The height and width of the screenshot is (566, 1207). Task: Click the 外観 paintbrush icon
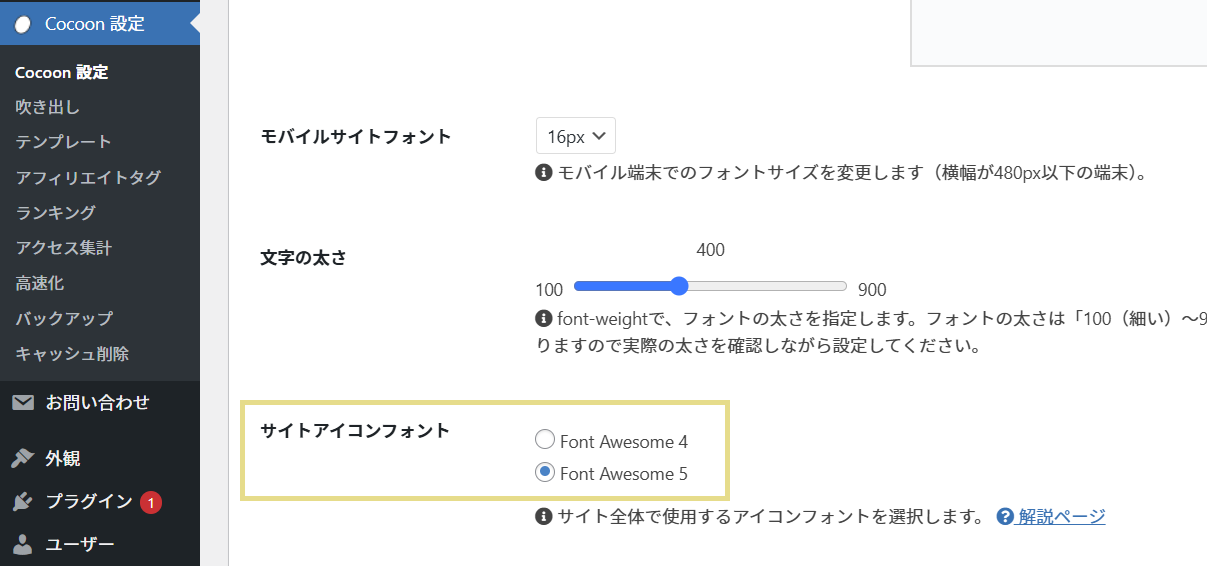[23, 459]
